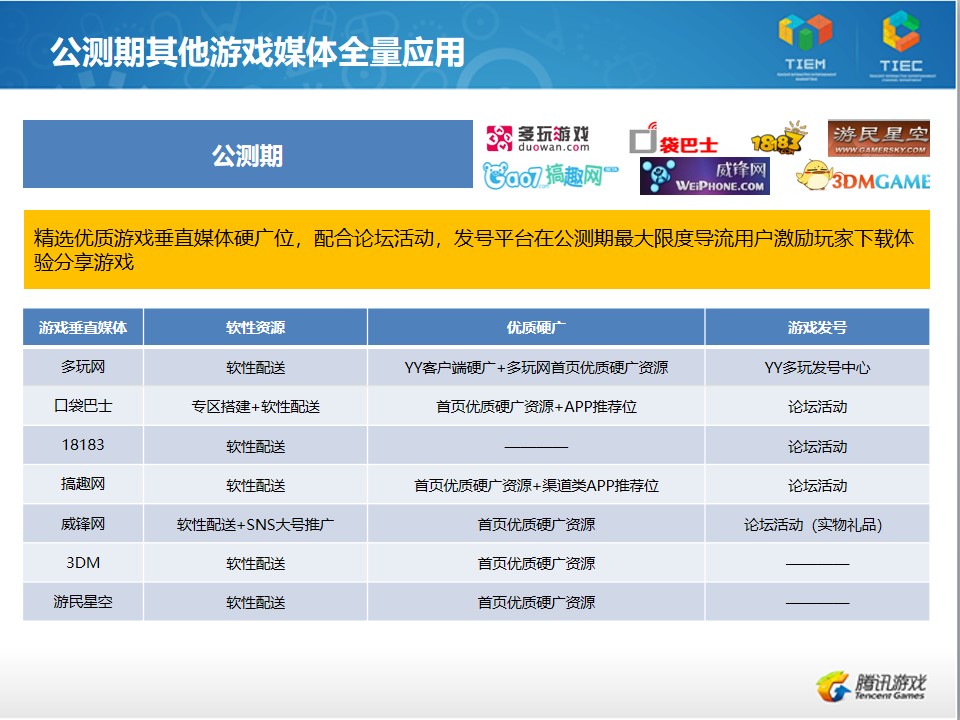Click 软性配送 in the 搞趣网 row

255,486
